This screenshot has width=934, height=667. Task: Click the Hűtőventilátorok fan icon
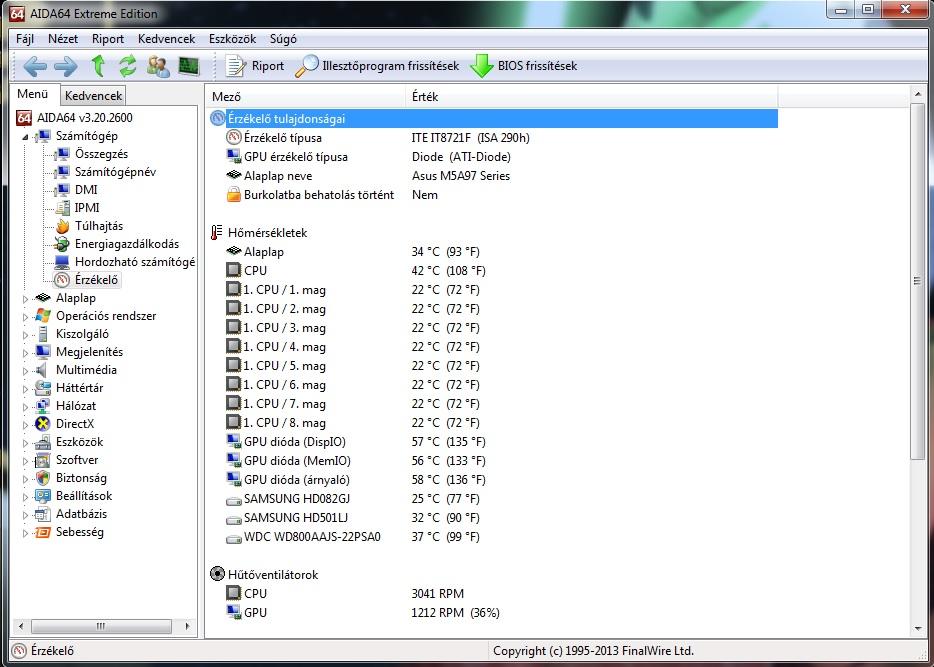pos(217,575)
